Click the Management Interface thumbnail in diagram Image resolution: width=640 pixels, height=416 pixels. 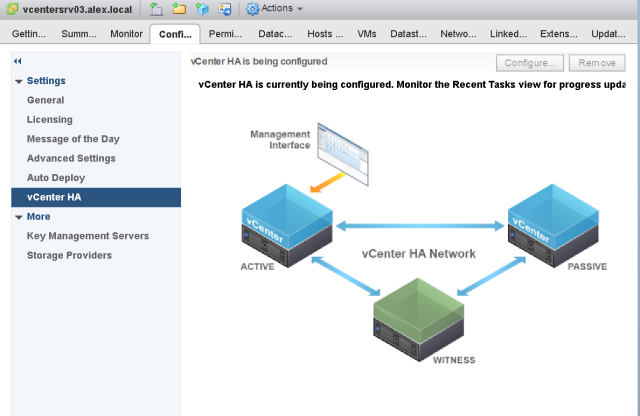click(x=343, y=154)
